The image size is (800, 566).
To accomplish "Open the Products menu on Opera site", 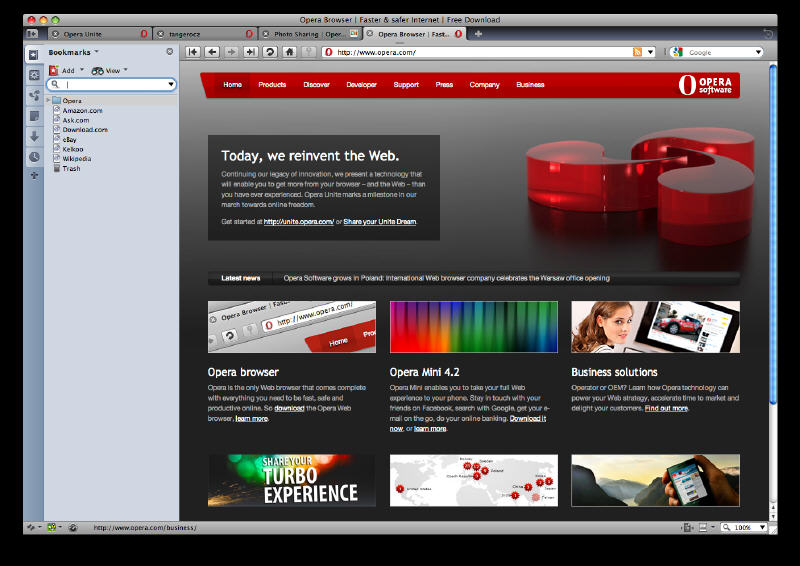I will coord(272,85).
